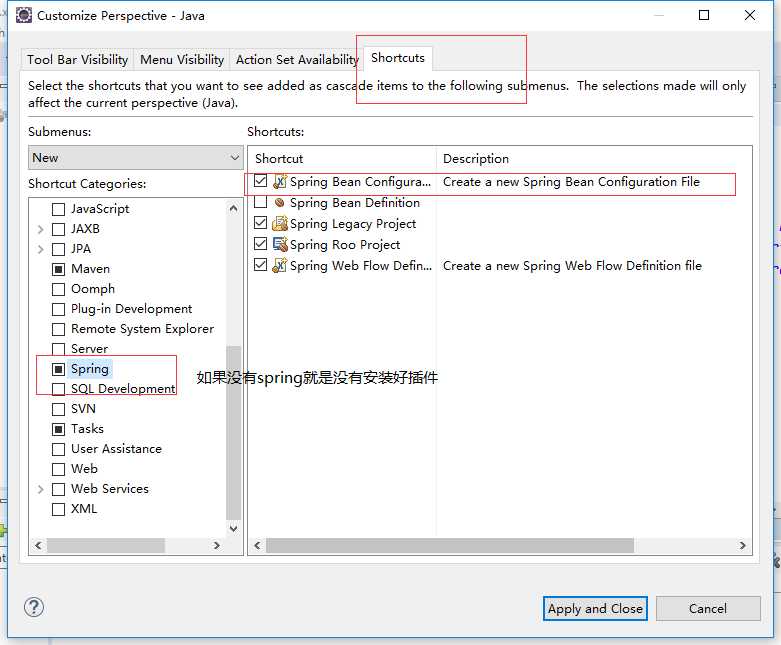Click the Spring Roo Project icon
The width and height of the screenshot is (781, 645).
coord(280,244)
